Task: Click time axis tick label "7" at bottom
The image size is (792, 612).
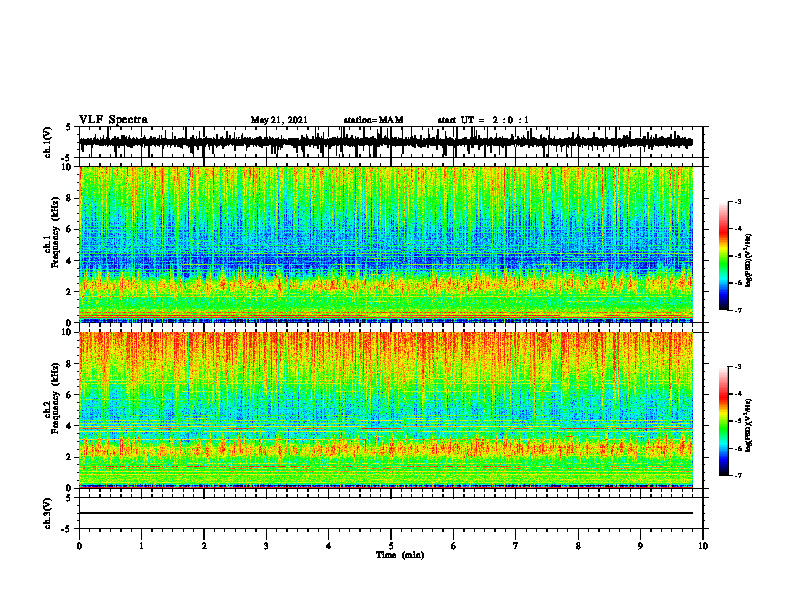Action: click(x=516, y=546)
